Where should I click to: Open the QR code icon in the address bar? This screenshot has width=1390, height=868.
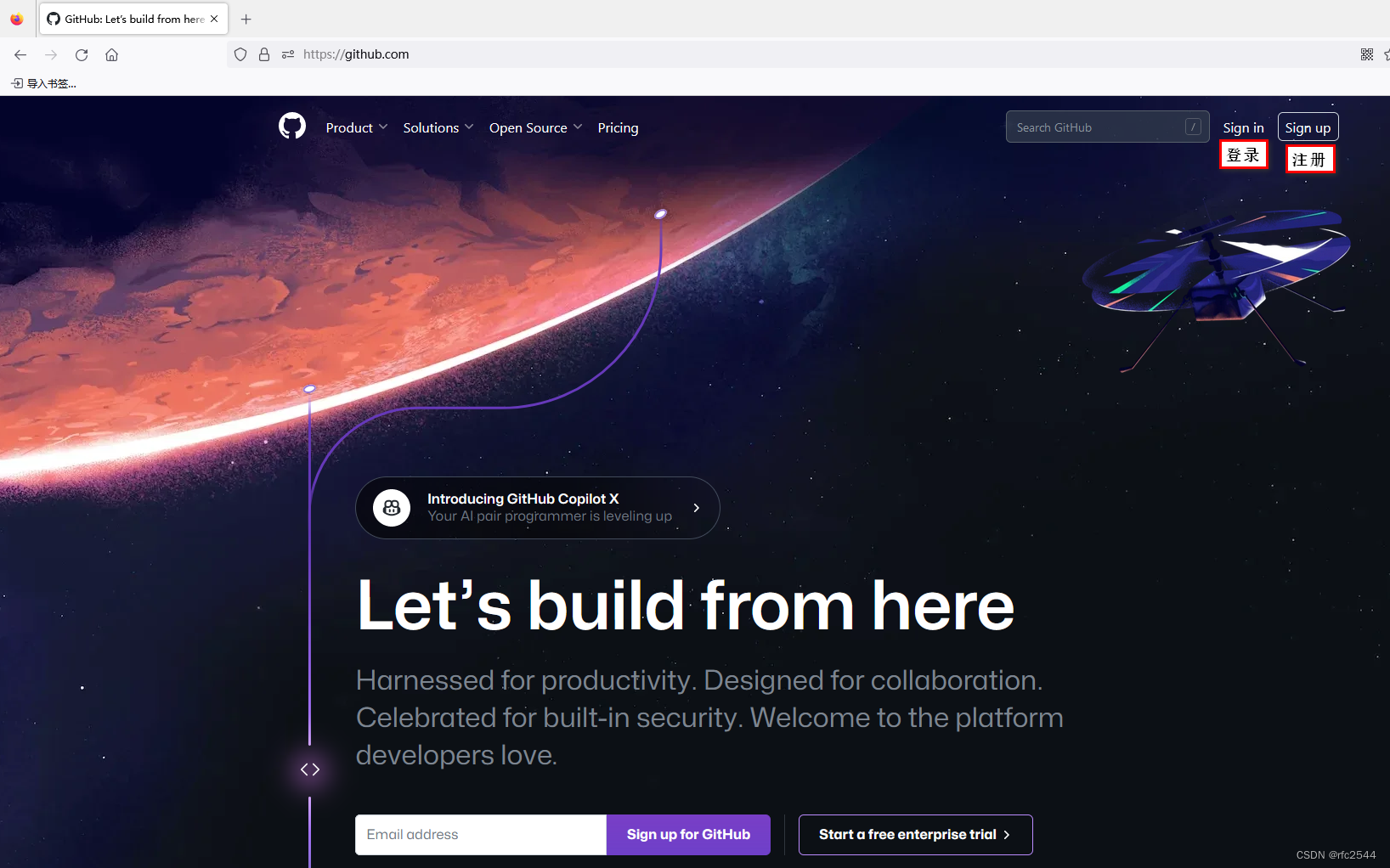1367,54
